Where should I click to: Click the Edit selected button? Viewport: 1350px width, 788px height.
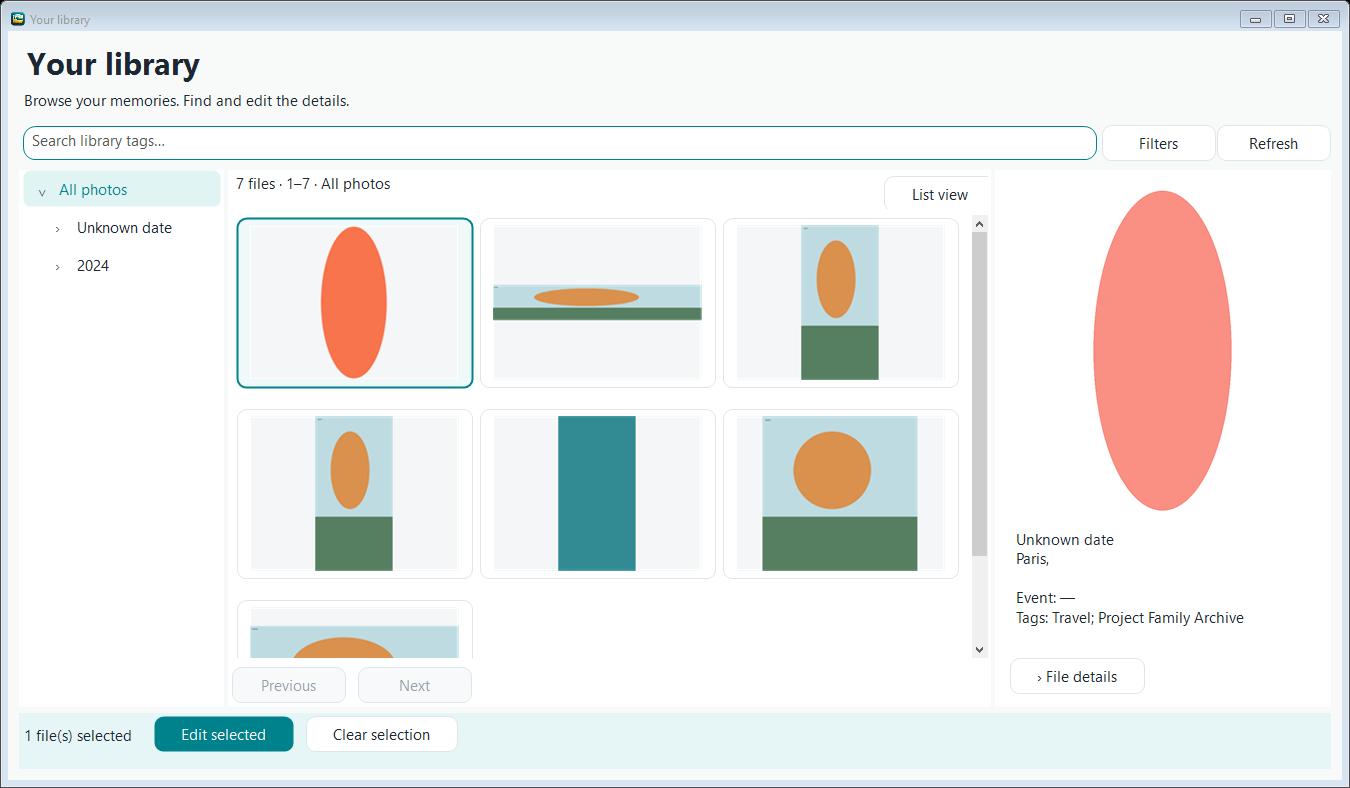click(x=224, y=734)
